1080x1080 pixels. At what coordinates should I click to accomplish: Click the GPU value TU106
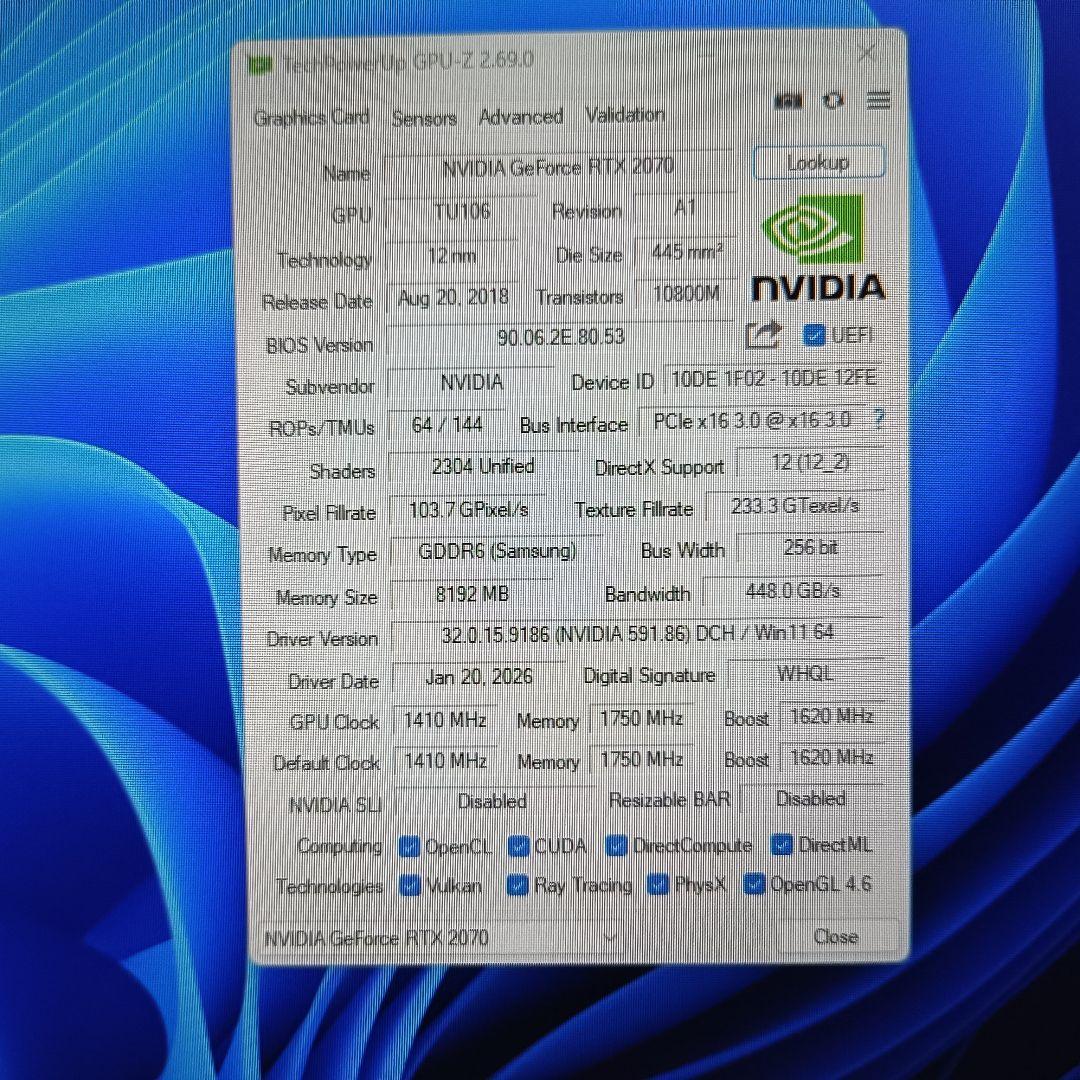[461, 211]
